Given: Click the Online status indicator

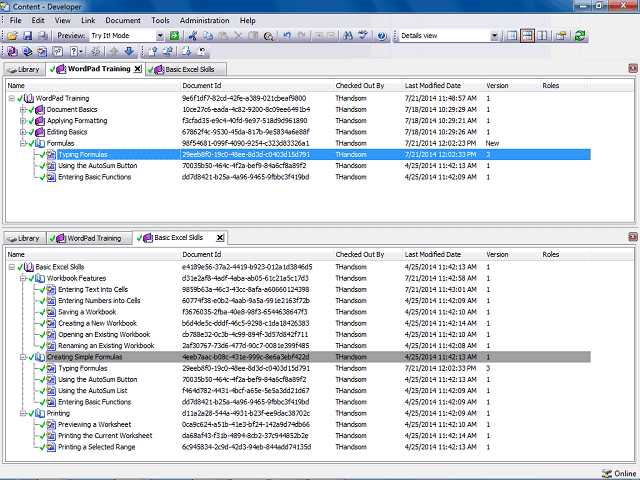Looking at the screenshot, I should click(x=619, y=473).
